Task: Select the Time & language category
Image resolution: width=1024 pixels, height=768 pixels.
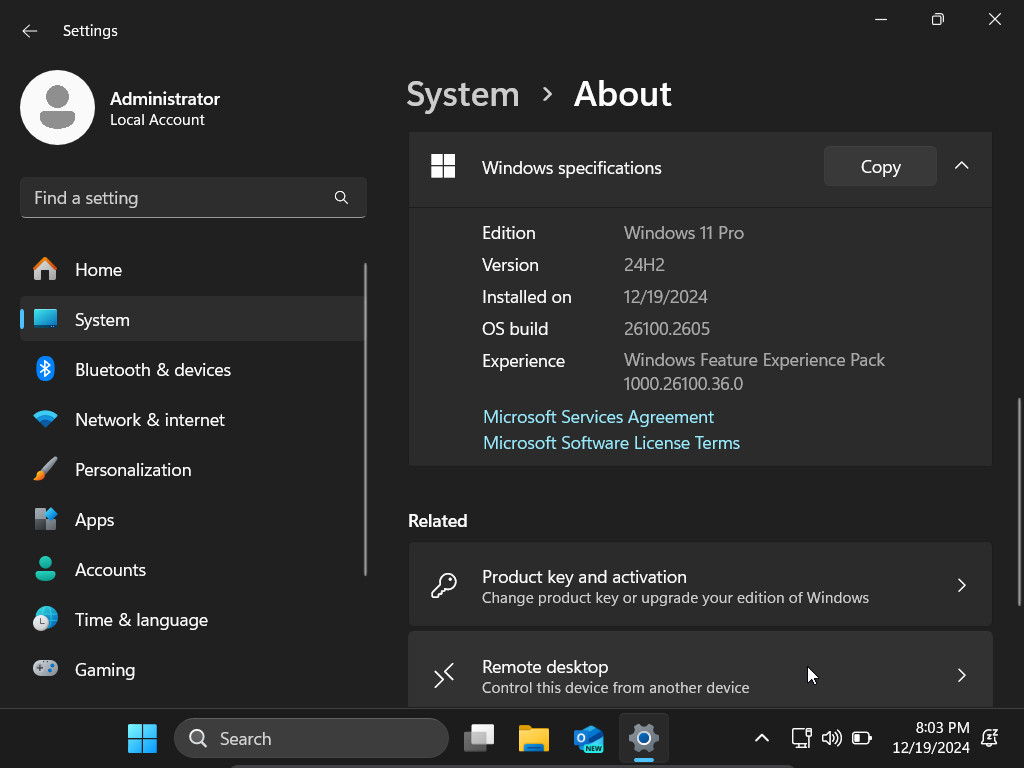Action: click(193, 619)
